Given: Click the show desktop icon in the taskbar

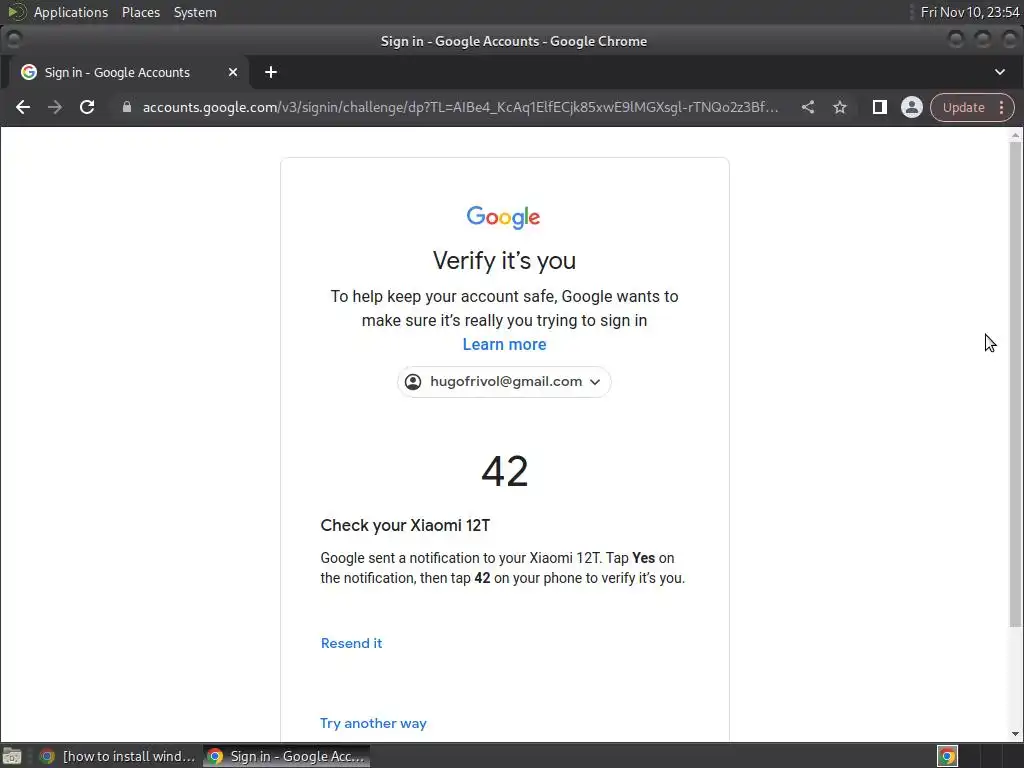Looking at the screenshot, I should click(12, 756).
